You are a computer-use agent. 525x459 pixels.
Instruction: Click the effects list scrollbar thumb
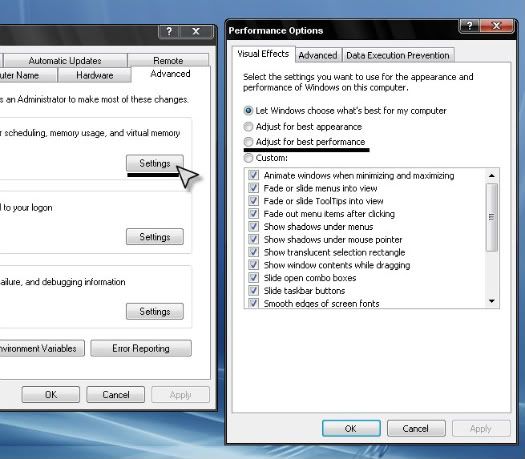coord(492,217)
